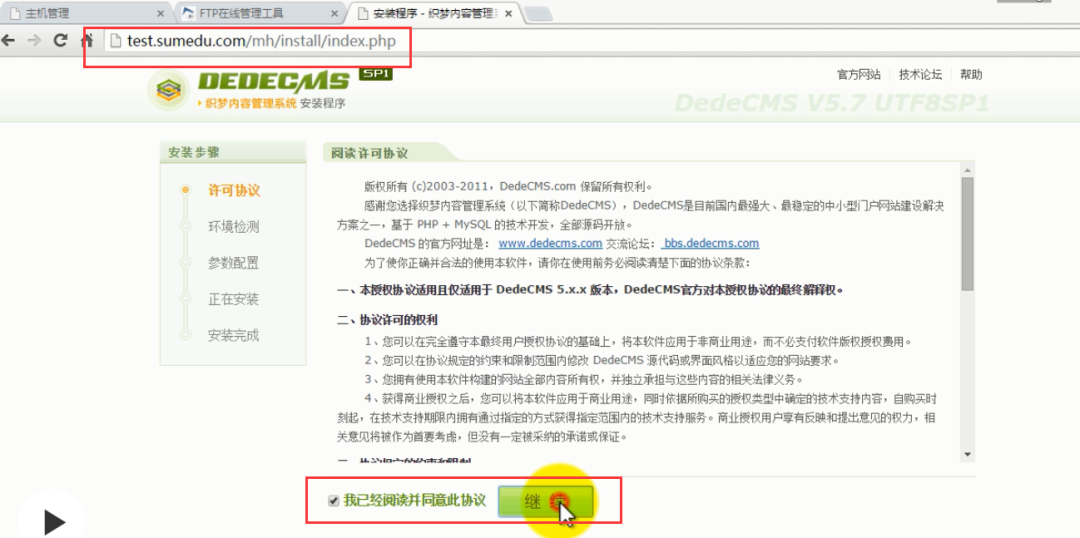
Task: Select the 安装程序 - 织梦内容管理 tab
Action: (435, 13)
